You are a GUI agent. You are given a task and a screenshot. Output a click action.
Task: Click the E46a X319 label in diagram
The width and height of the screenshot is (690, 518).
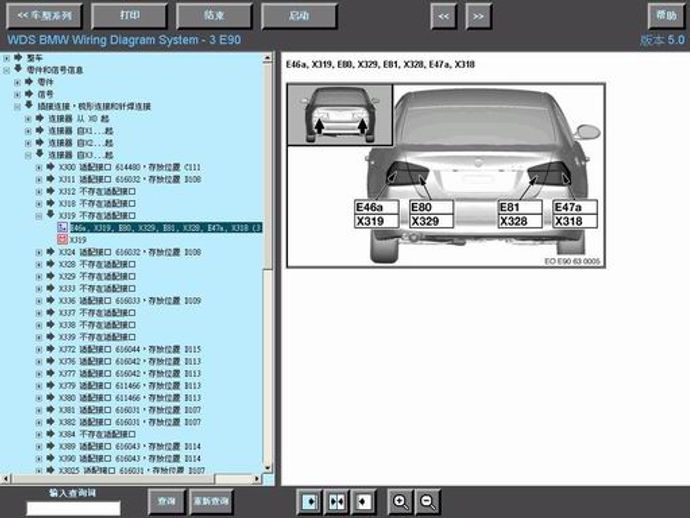click(x=377, y=214)
